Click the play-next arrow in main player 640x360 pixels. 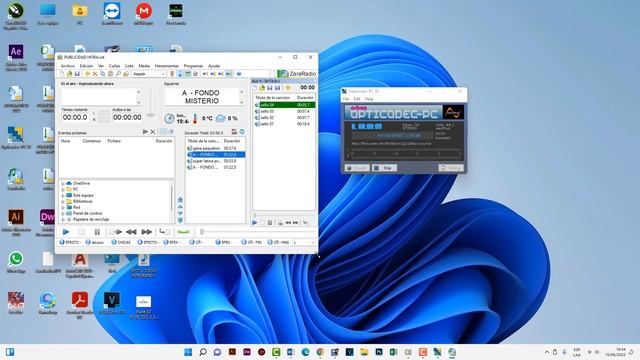tap(116, 232)
